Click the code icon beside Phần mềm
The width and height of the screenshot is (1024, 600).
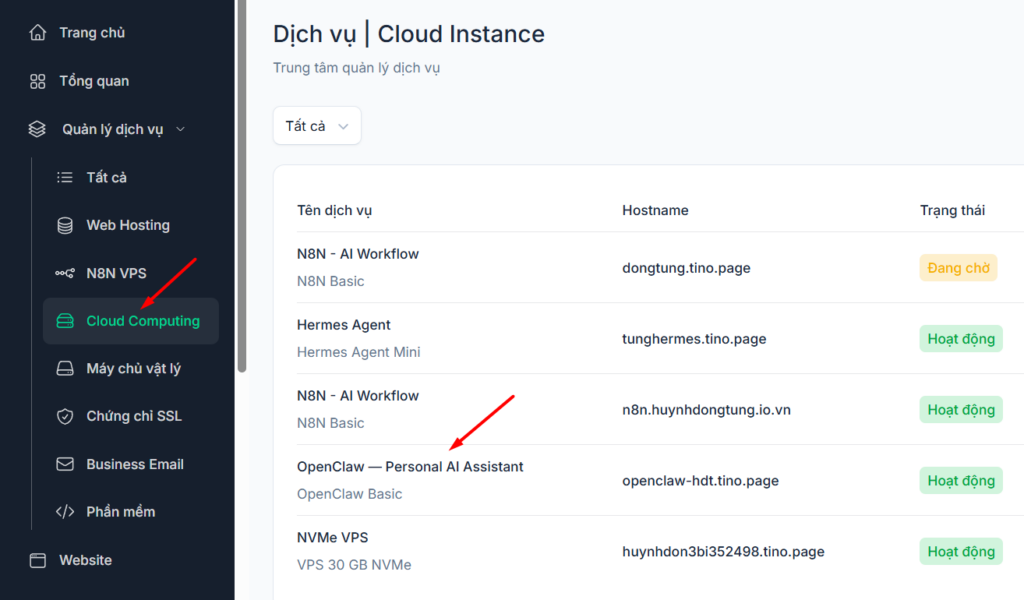(x=65, y=512)
